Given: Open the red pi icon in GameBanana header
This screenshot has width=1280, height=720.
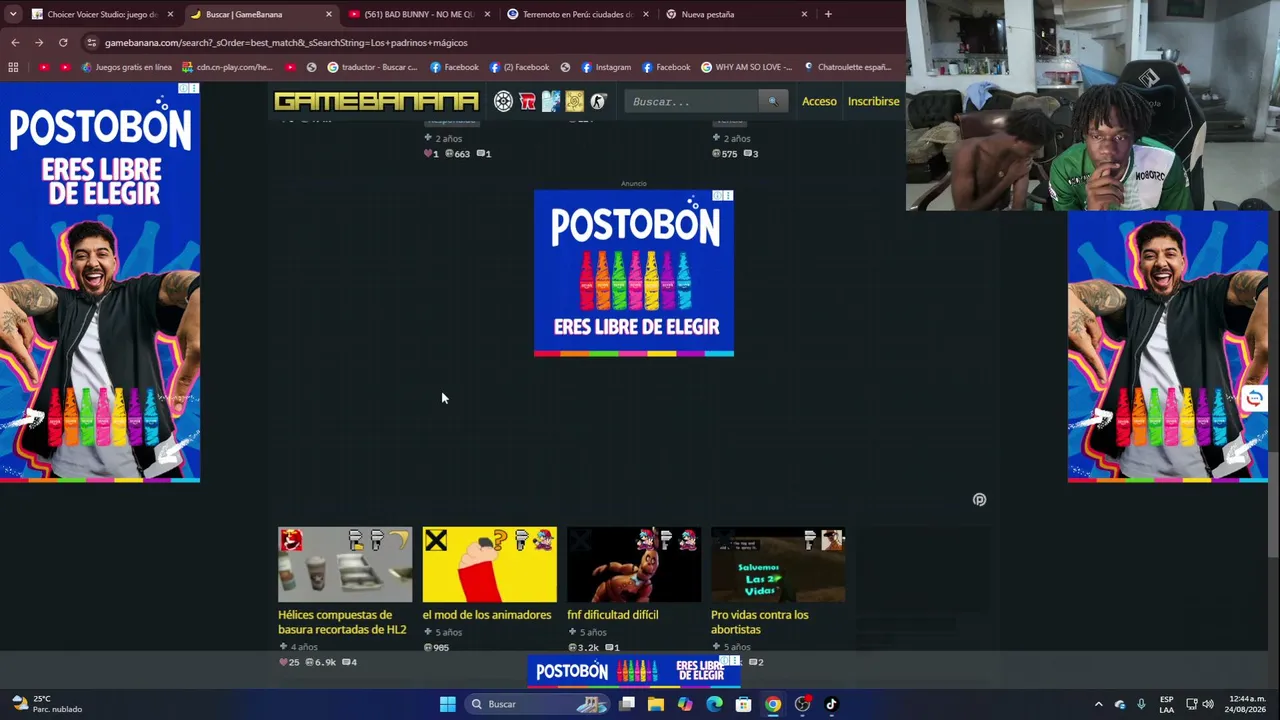Looking at the screenshot, I should [527, 101].
